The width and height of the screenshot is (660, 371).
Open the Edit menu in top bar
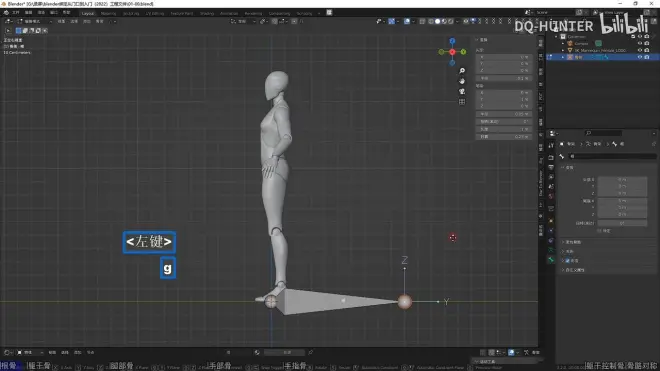[29, 13]
